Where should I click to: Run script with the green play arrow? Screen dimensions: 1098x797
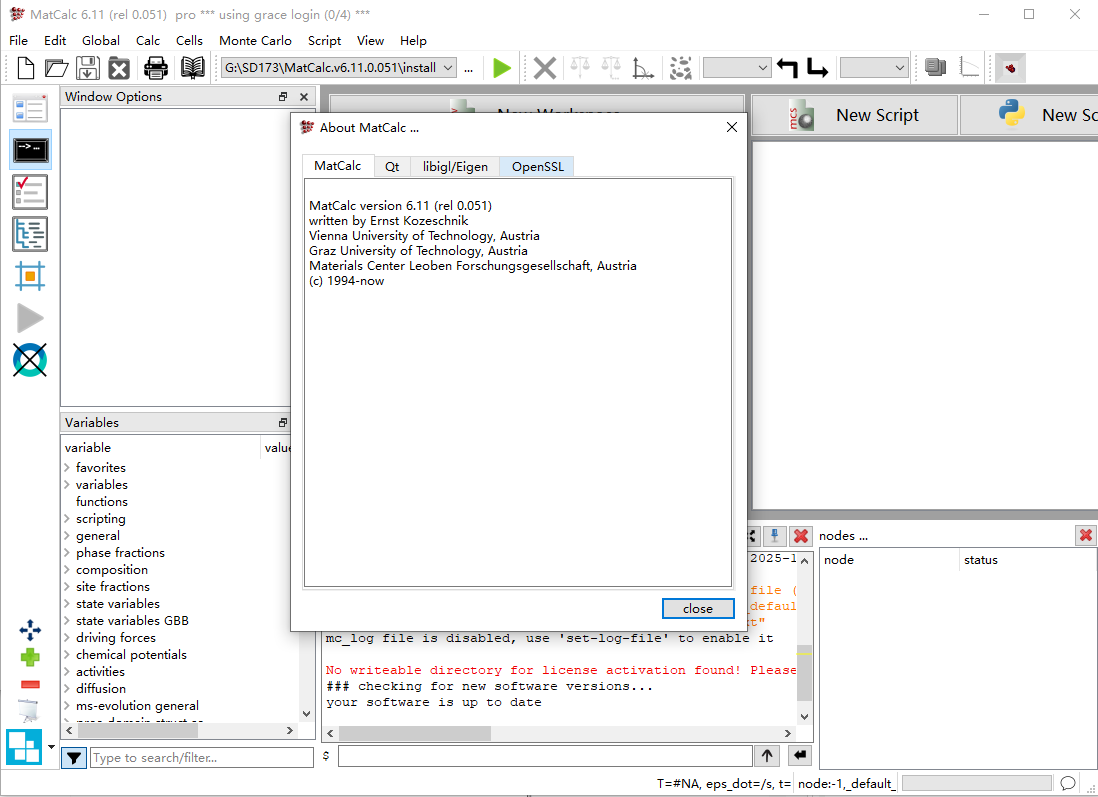click(x=501, y=68)
